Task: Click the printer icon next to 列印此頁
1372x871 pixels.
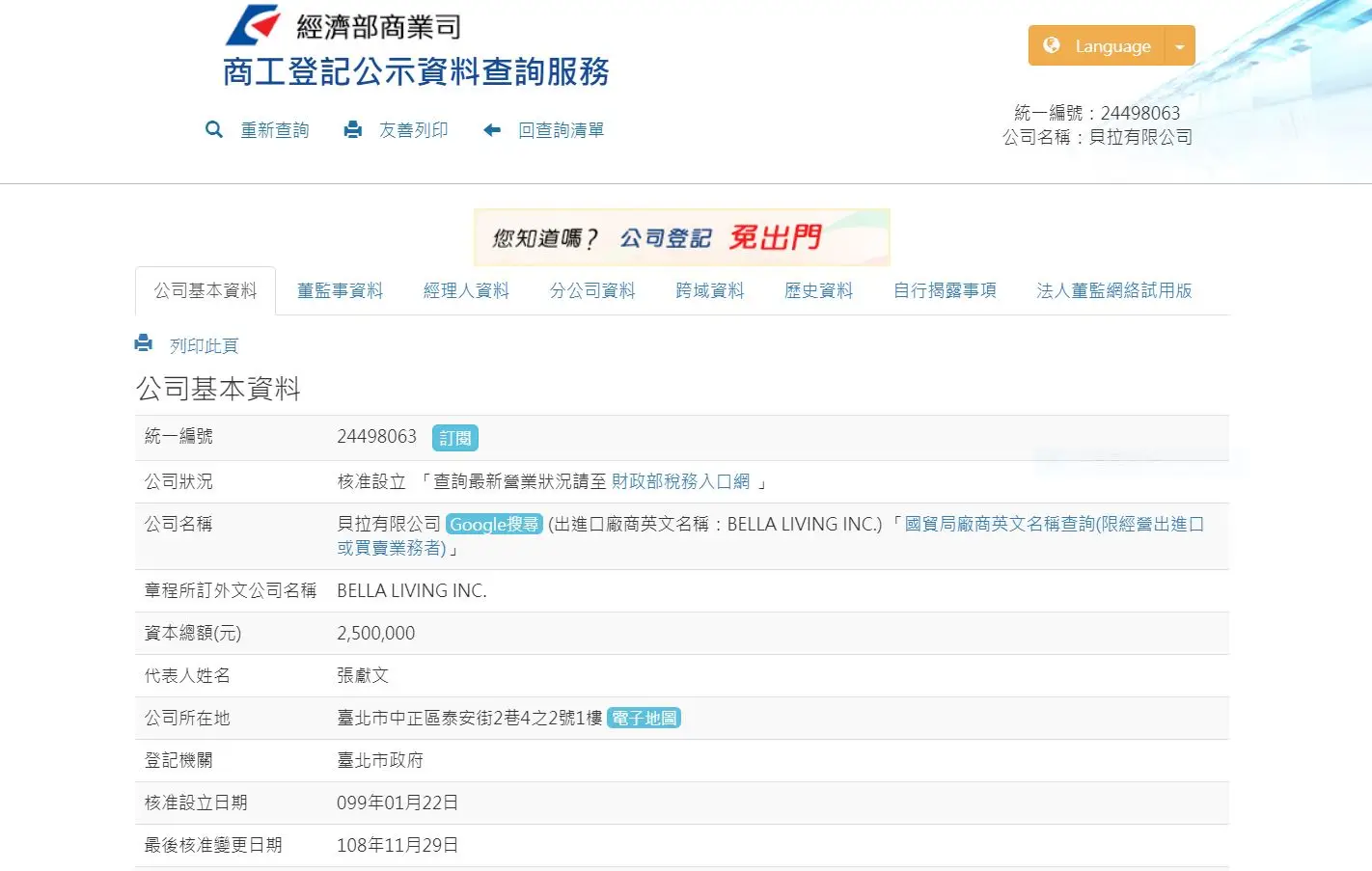Action: 144,343
